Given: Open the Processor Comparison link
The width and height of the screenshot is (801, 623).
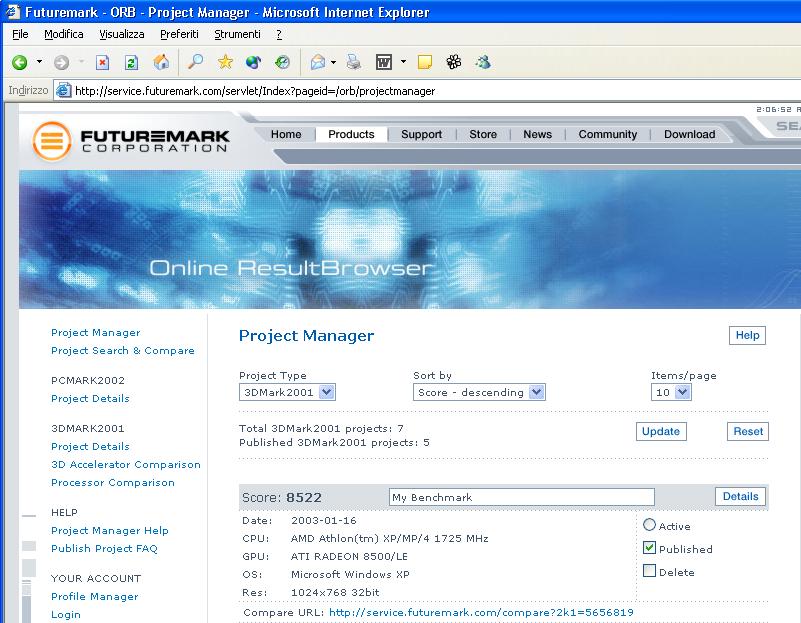Looking at the screenshot, I should pos(113,483).
